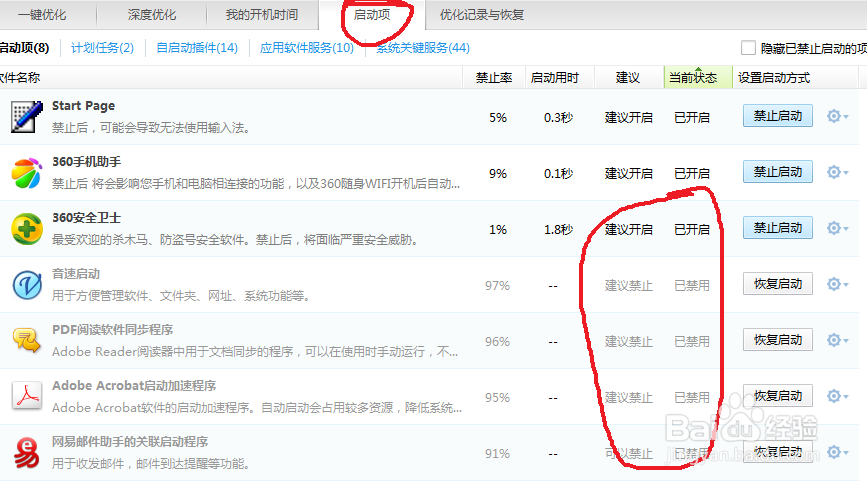Viewport: 867px width, 485px height.
Task: Sort by 建议 column header
Action: point(628,78)
